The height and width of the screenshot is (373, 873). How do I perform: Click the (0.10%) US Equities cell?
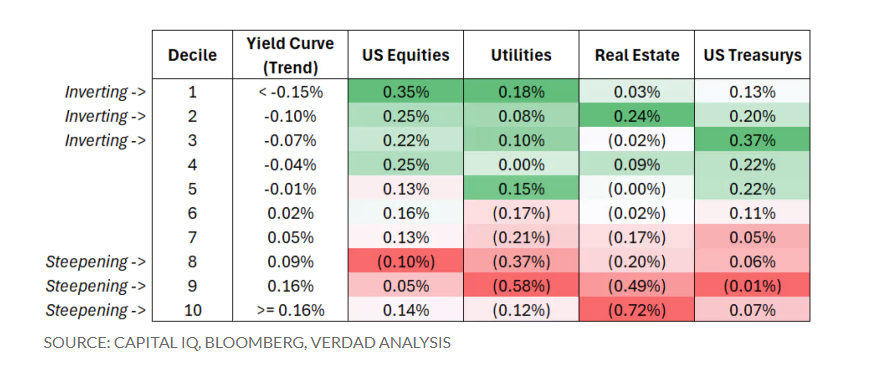click(406, 261)
